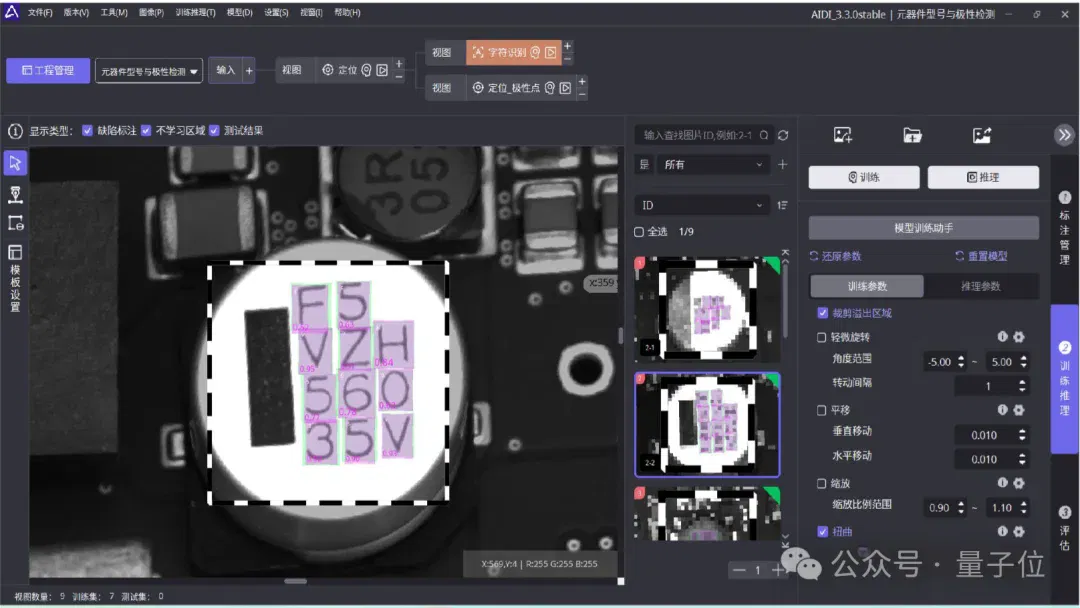
Task: Click the play icon on 字符识别 node
Action: pyautogui.click(x=550, y=52)
